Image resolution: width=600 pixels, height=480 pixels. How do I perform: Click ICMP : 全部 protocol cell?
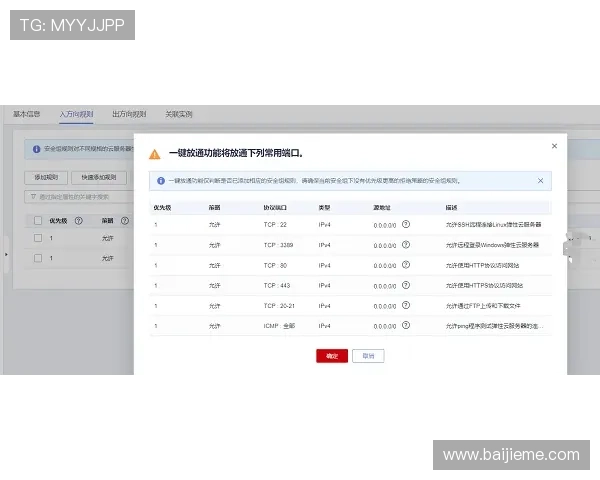coord(279,326)
